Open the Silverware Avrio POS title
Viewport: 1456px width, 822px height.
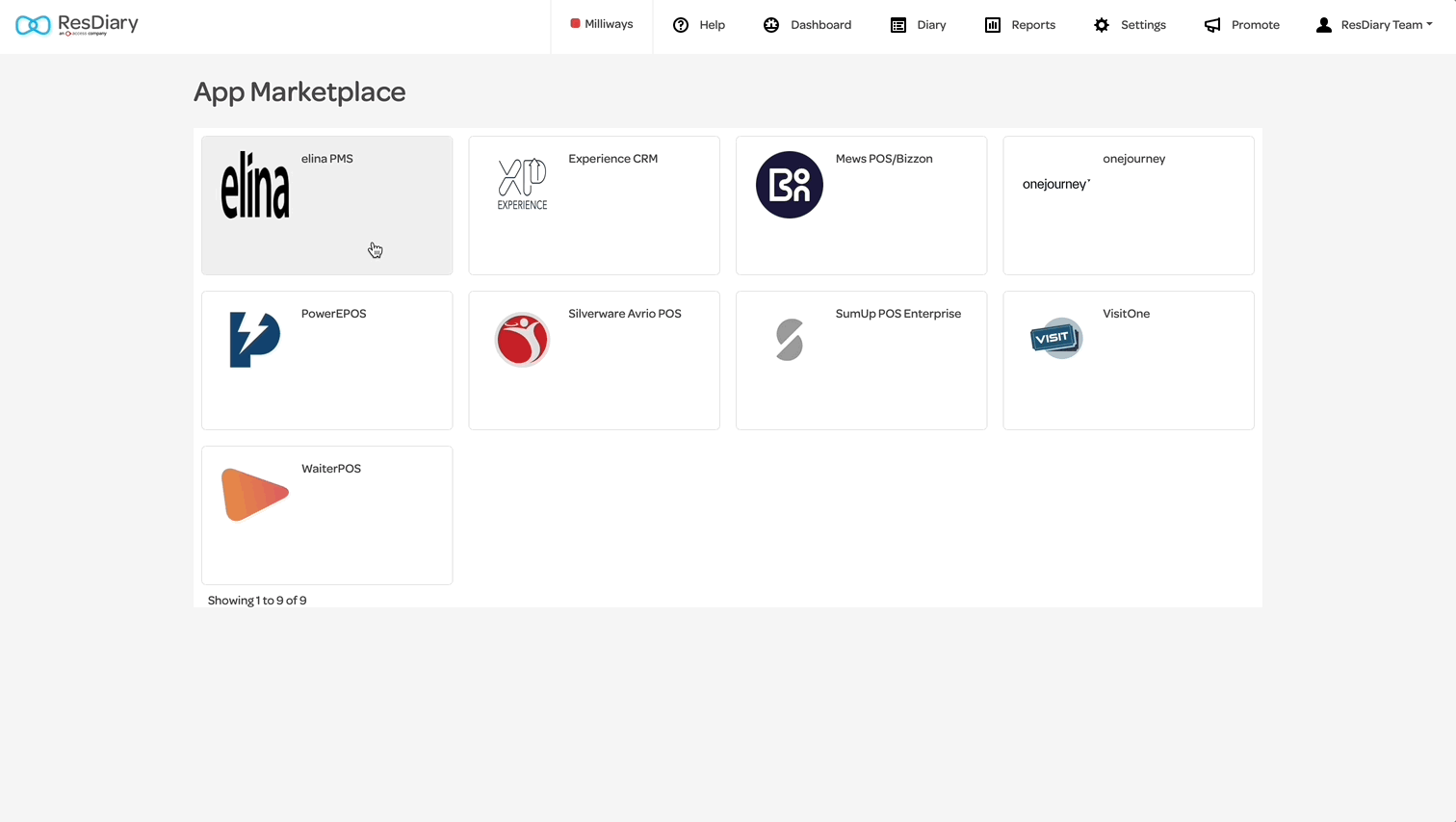point(625,314)
